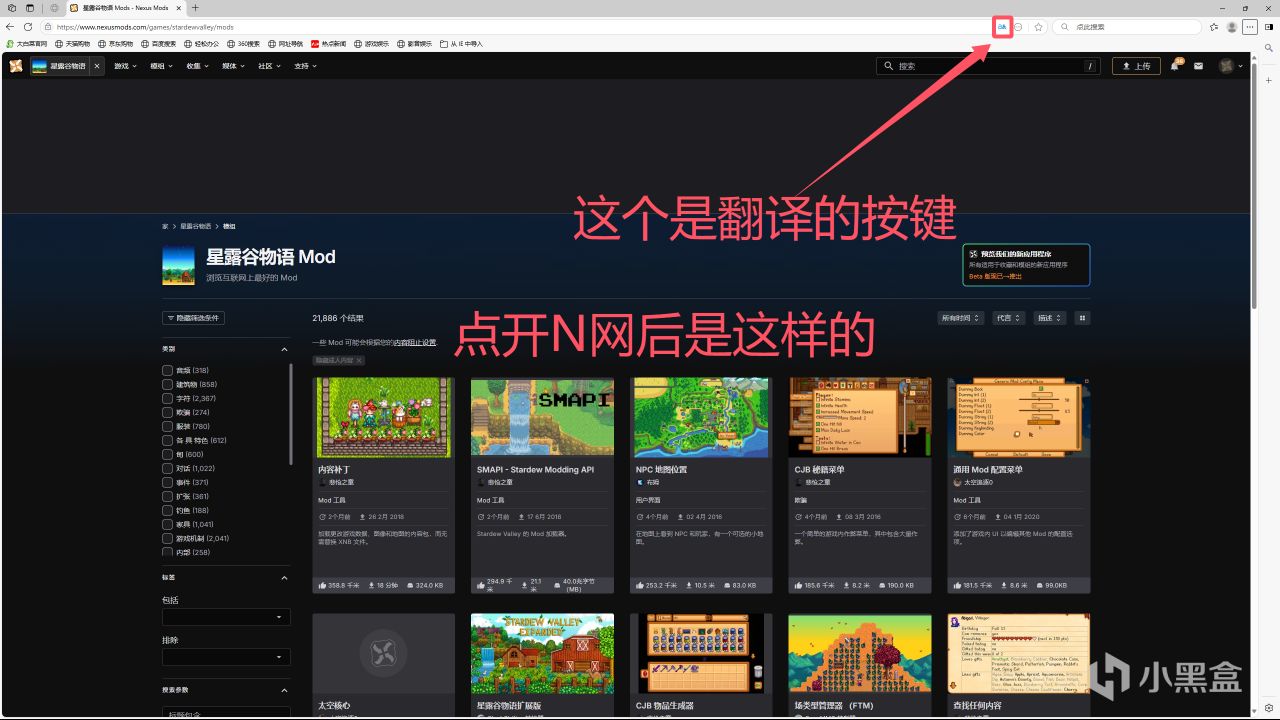Screen dimensions: 1280x720
Task: Open the 支持 navigation menu
Action: coord(305,66)
